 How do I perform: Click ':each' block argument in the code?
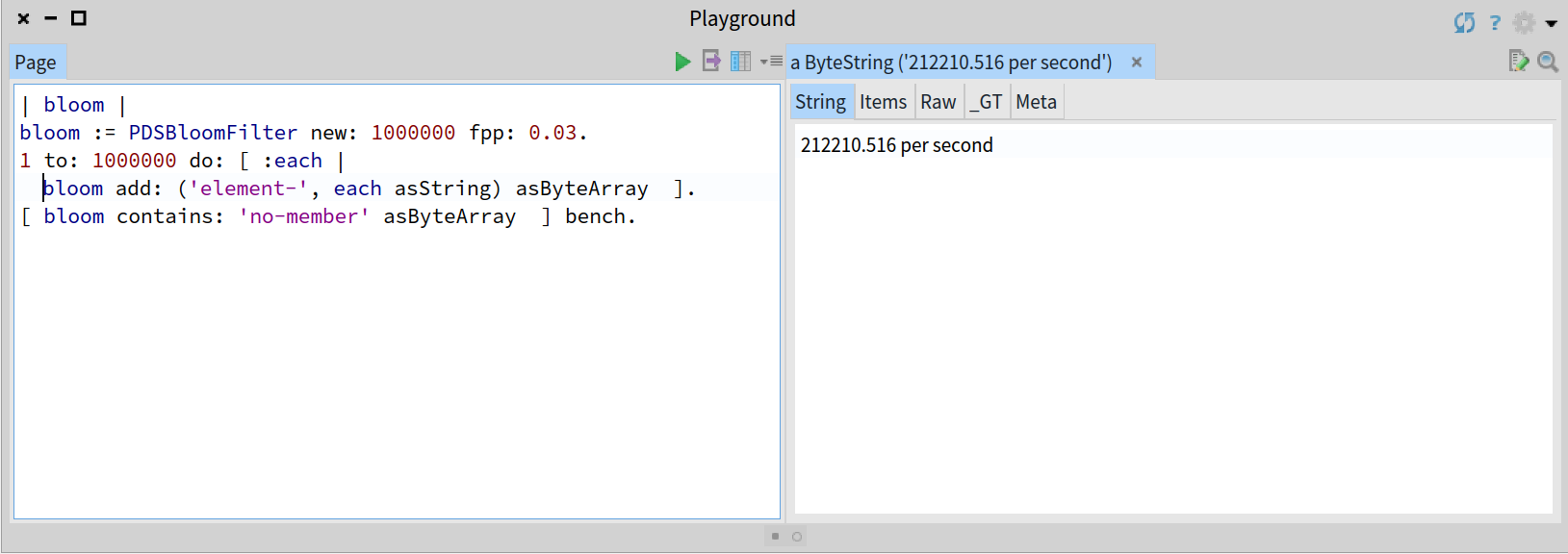tap(293, 161)
